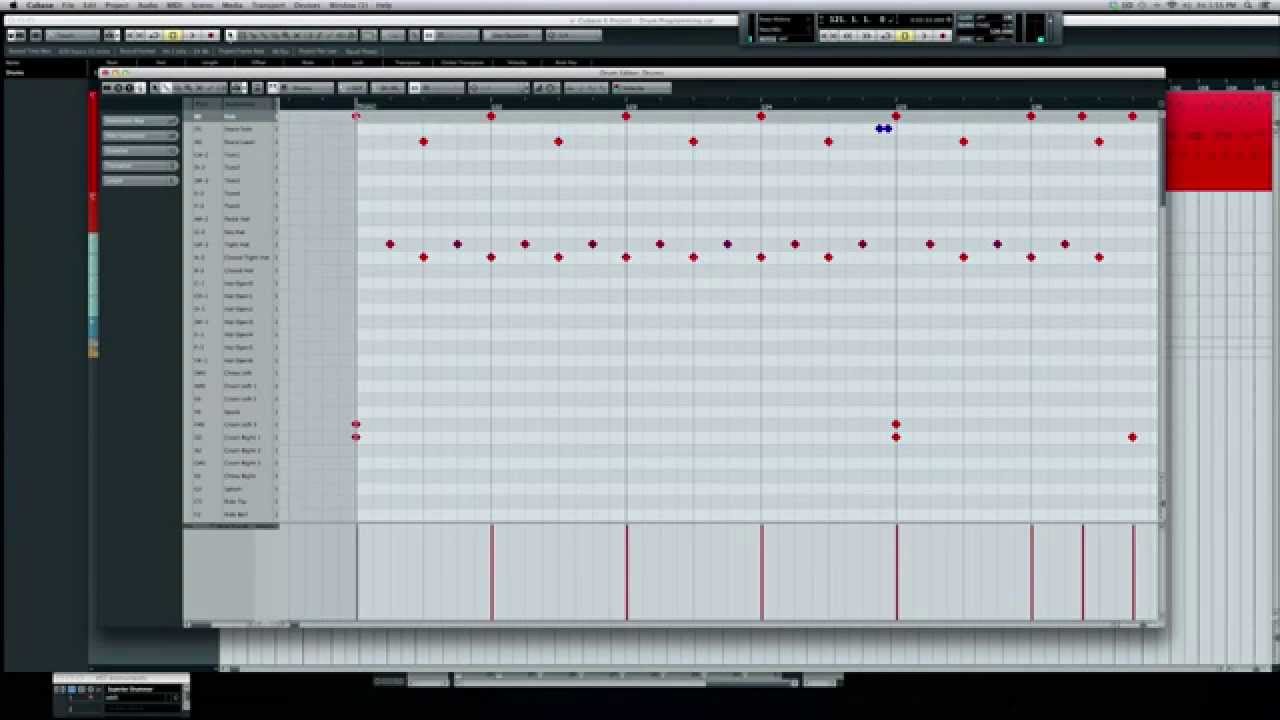Open the Project menu
Viewport: 1280px width, 720px height.
tap(117, 5)
